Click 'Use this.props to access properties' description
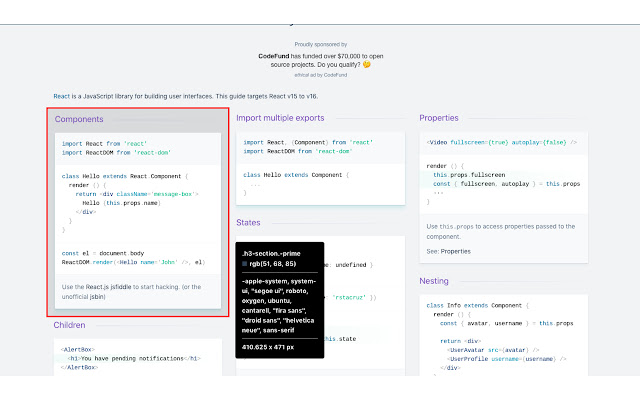The width and height of the screenshot is (640, 400). (x=501, y=231)
